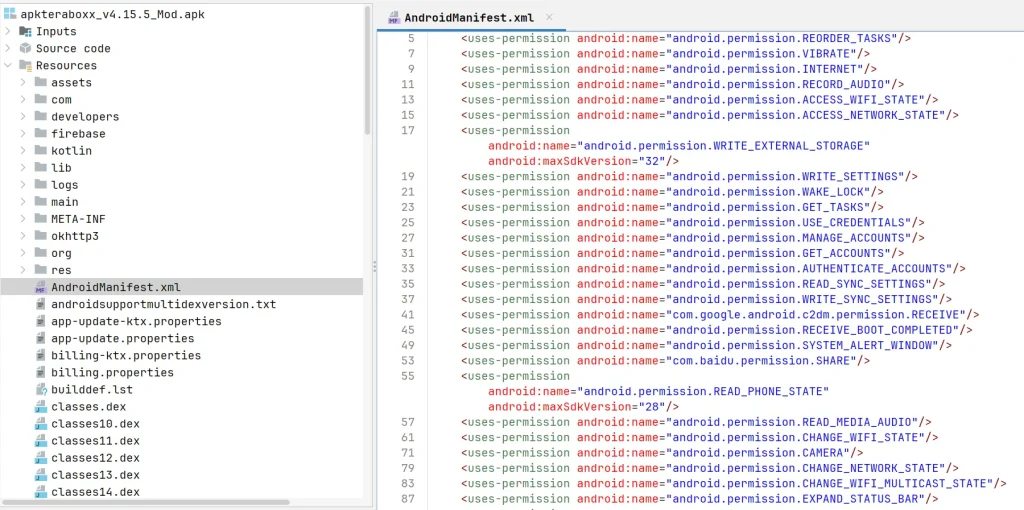Click the okhttp3 folder icon
The height and width of the screenshot is (510, 1024).
tap(40, 236)
